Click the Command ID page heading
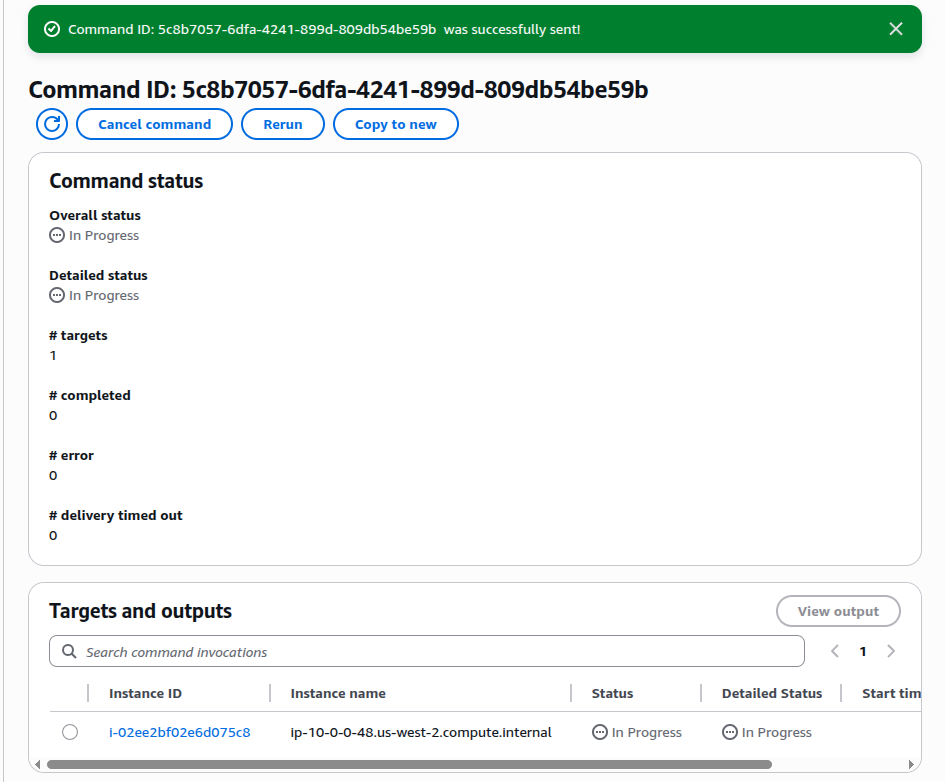Screen dimensions: 945x782 pyautogui.click(x=338, y=90)
